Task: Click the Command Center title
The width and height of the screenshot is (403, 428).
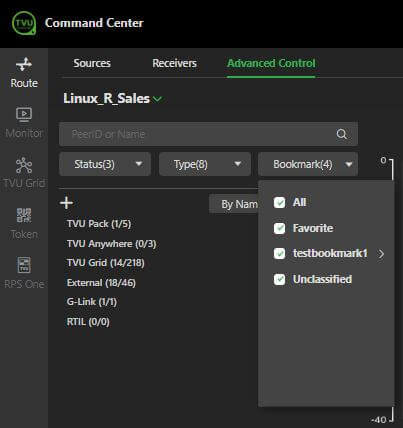Action: [94, 23]
